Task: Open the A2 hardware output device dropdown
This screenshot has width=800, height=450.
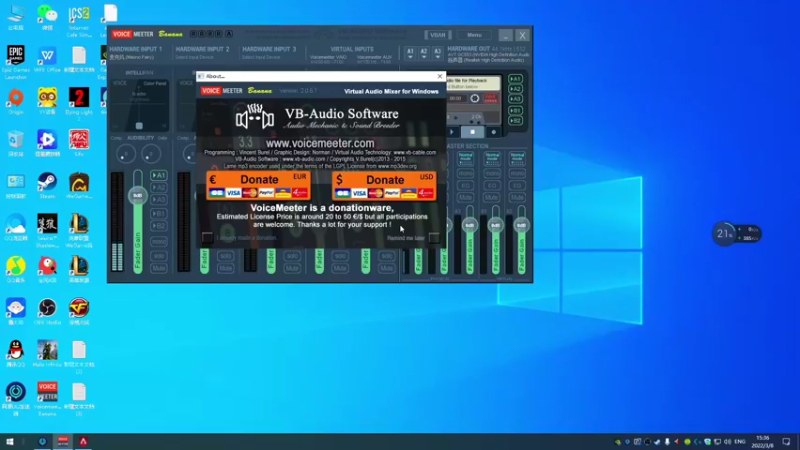Action: coord(423,53)
